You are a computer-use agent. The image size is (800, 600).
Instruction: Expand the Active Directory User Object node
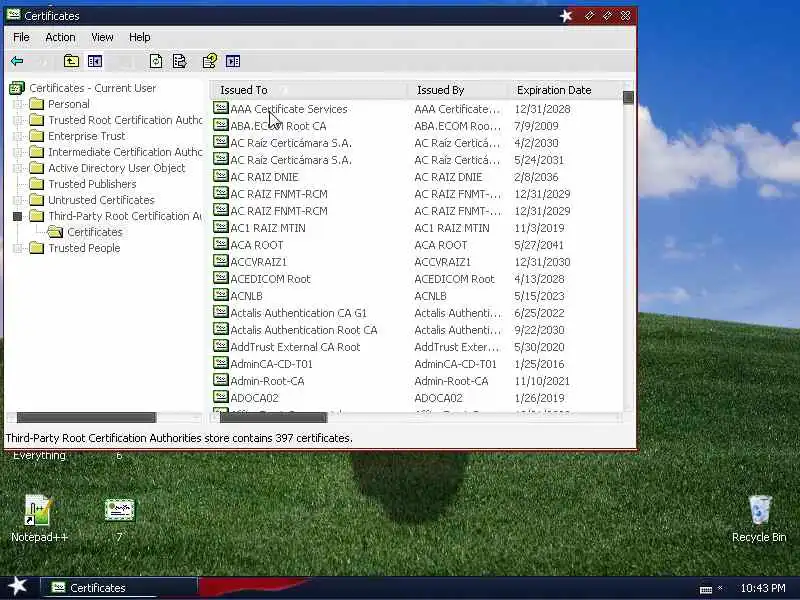(18, 168)
